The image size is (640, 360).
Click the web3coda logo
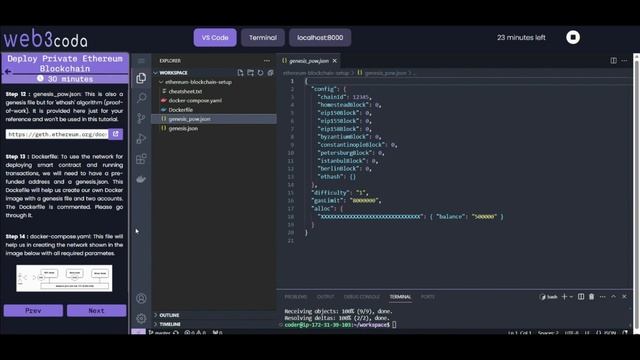[x=46, y=39]
